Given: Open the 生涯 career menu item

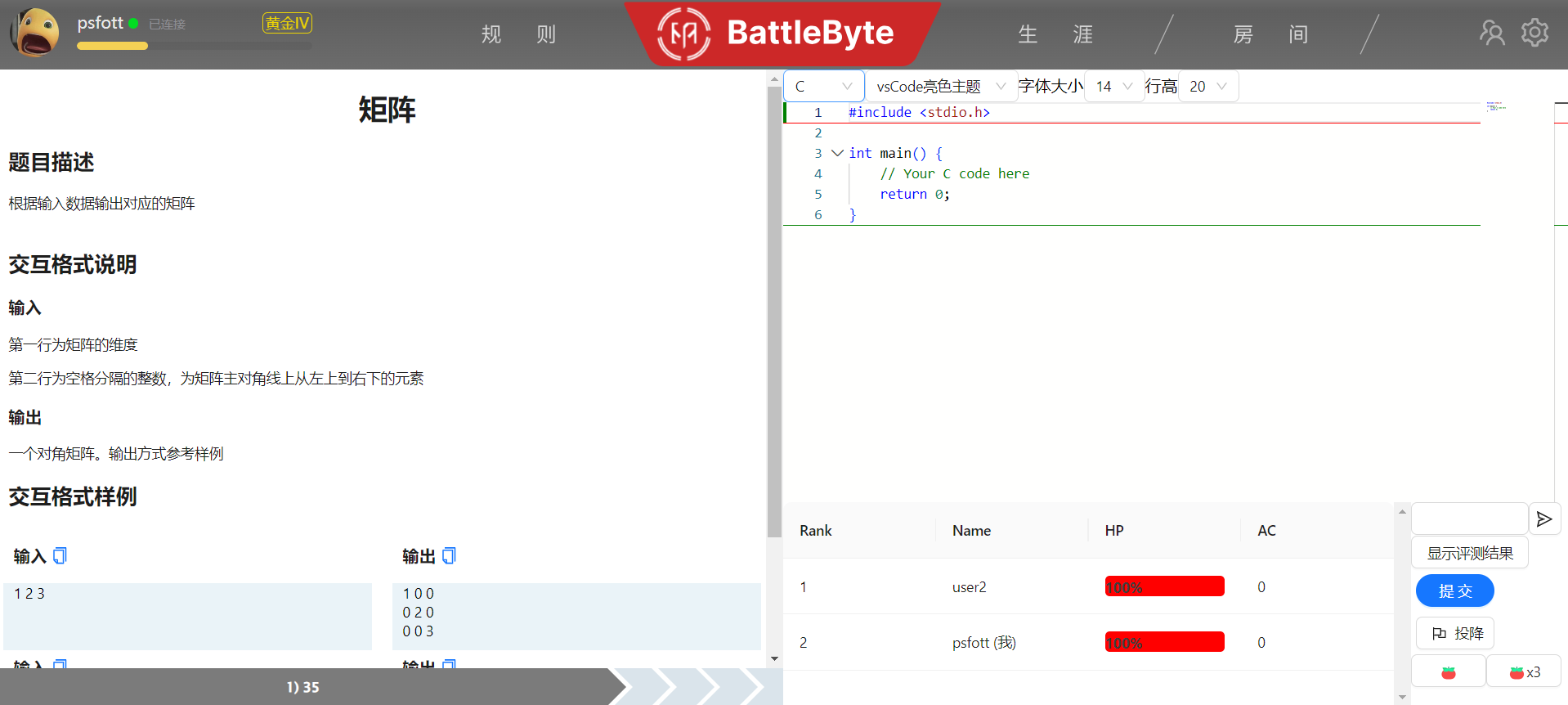Looking at the screenshot, I should point(1055,34).
